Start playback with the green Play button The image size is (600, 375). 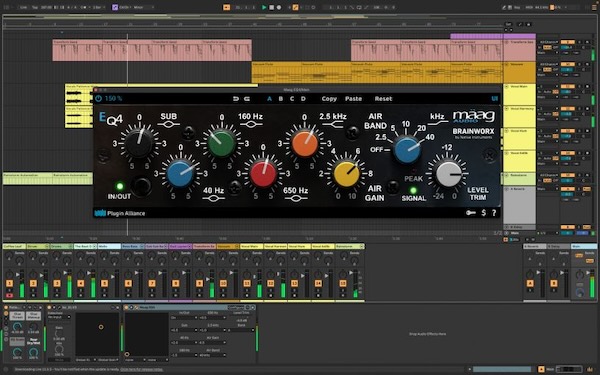click(x=264, y=7)
